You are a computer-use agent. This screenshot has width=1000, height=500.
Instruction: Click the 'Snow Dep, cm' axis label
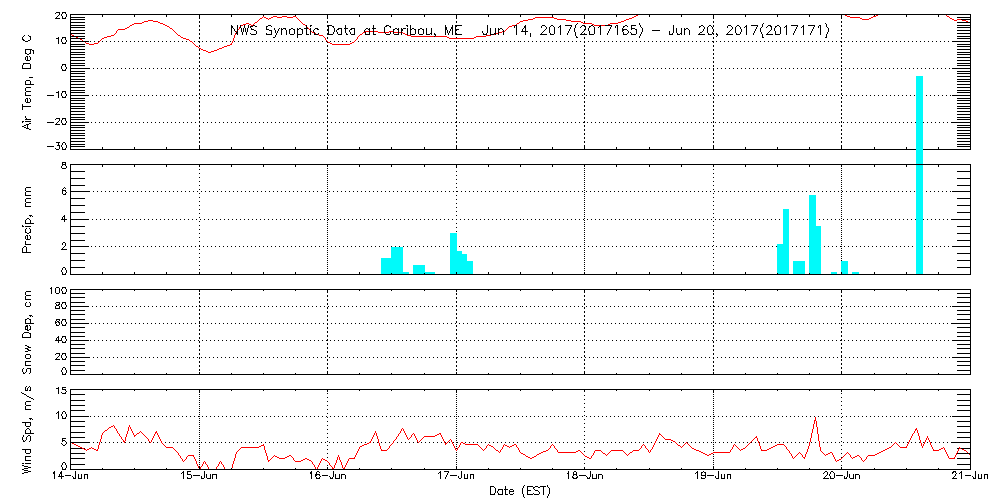(x=27, y=331)
